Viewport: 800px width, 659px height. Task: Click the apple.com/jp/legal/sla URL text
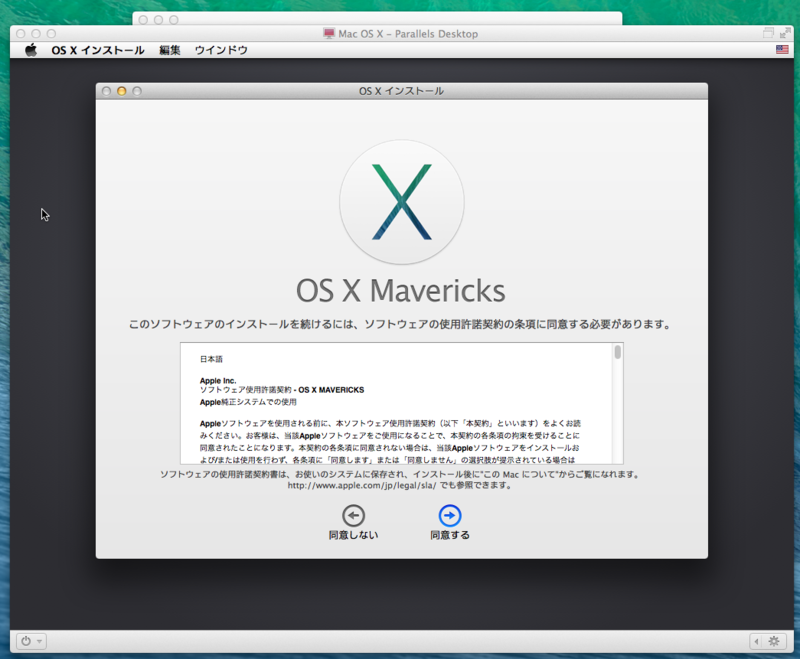[x=362, y=485]
